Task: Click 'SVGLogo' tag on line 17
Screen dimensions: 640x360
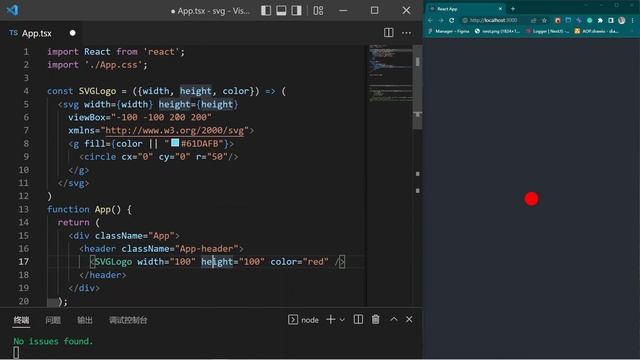Action: (113, 262)
